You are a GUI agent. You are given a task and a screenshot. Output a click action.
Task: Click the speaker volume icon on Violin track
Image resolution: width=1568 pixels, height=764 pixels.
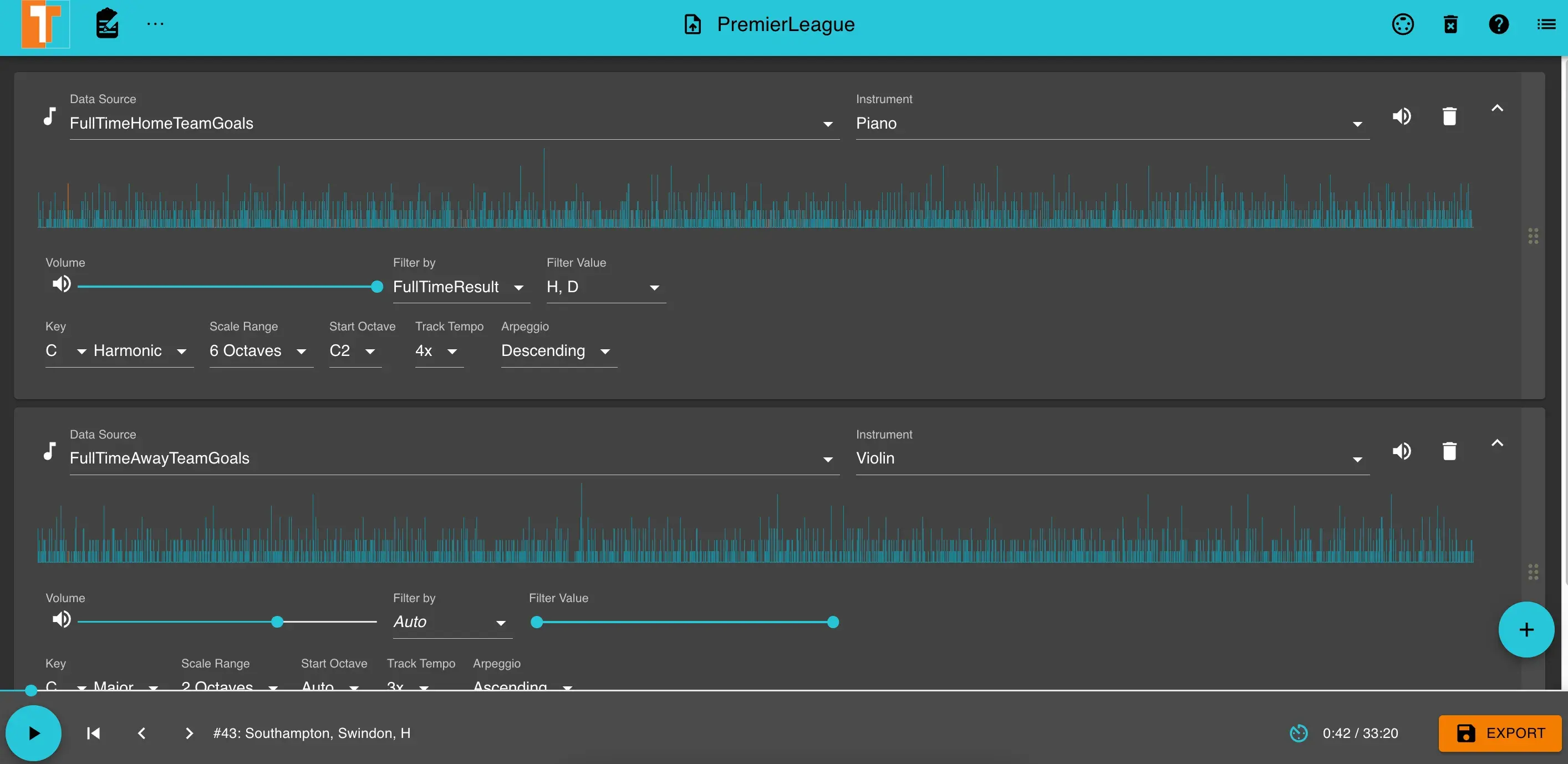click(1402, 452)
